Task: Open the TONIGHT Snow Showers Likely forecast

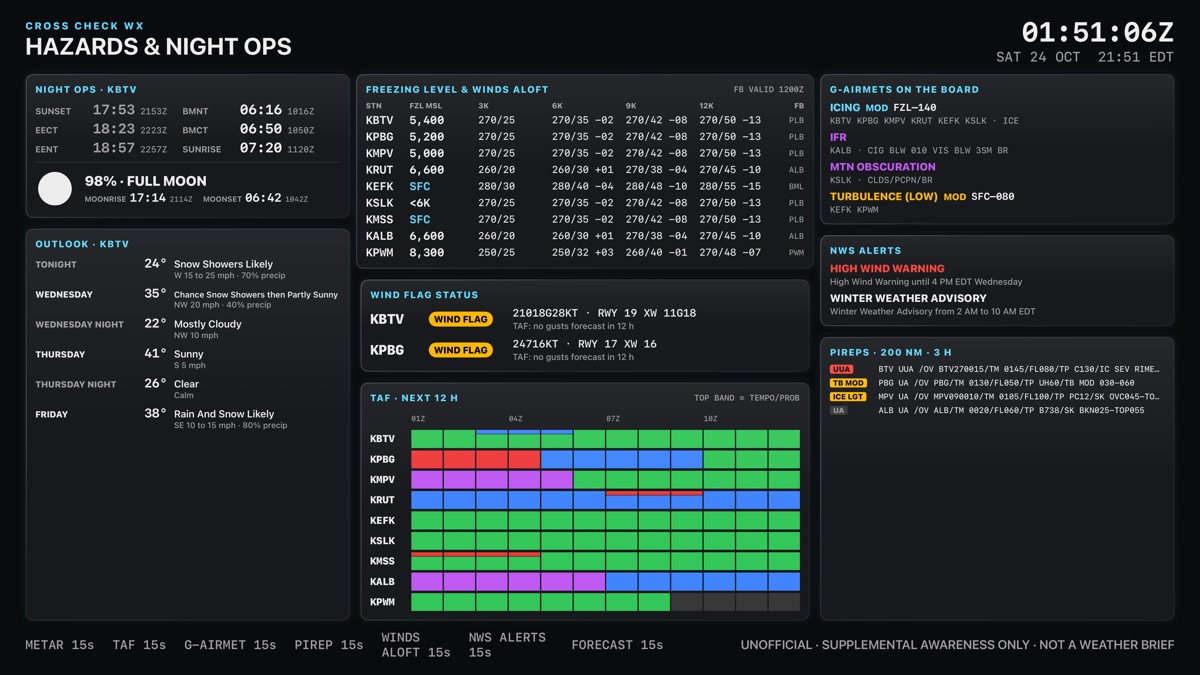Action: coord(188,269)
